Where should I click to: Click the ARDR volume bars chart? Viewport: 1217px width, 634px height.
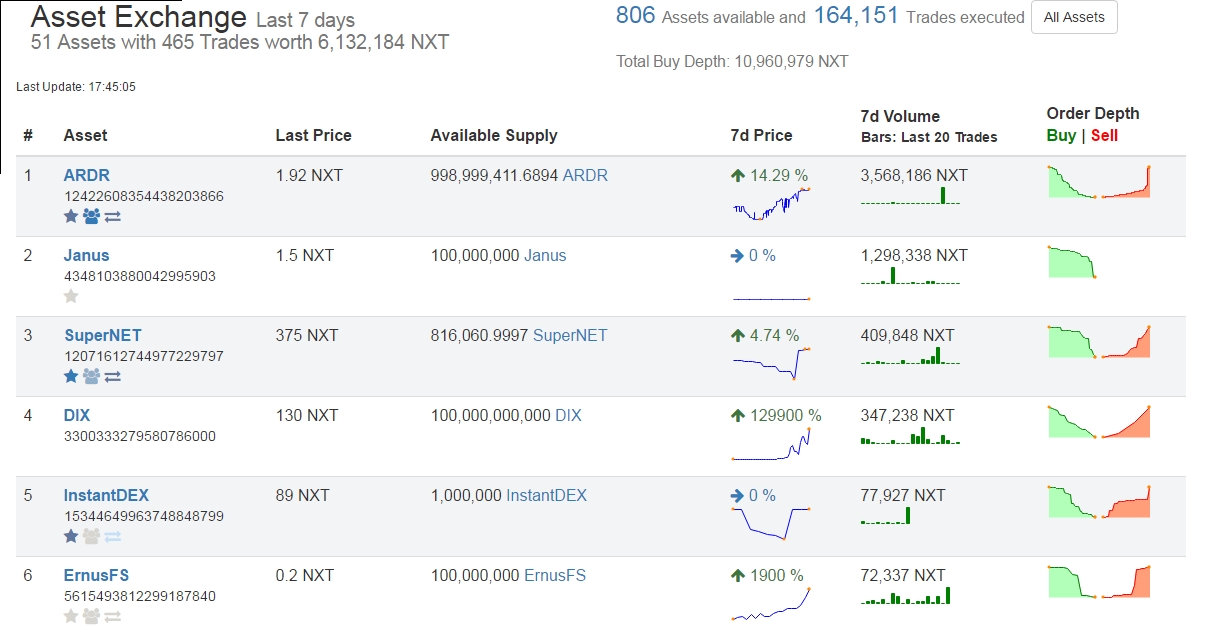coord(910,195)
